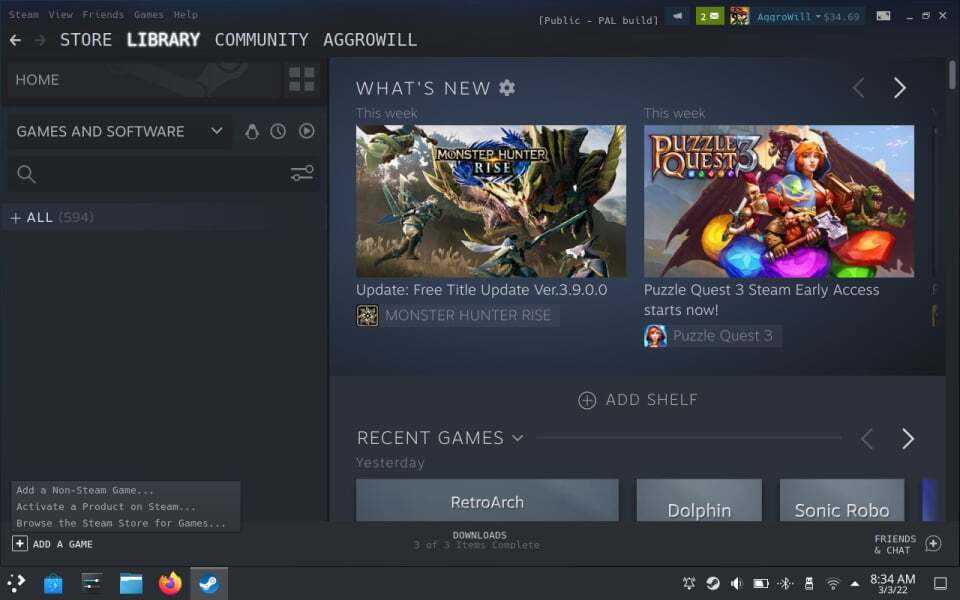Open the Wi-Fi network tray icon
The height and width of the screenshot is (600, 960).
[x=832, y=583]
